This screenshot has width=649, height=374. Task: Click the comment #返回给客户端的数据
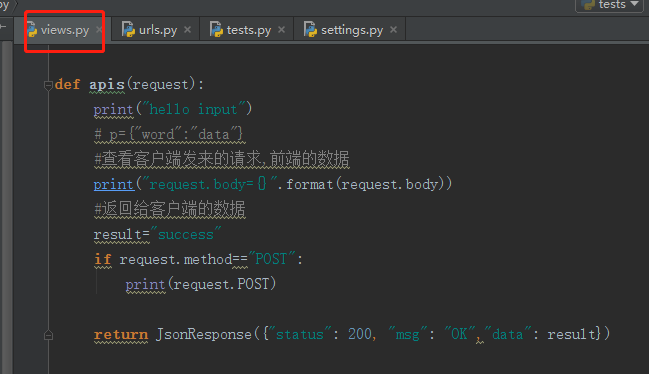(170, 209)
